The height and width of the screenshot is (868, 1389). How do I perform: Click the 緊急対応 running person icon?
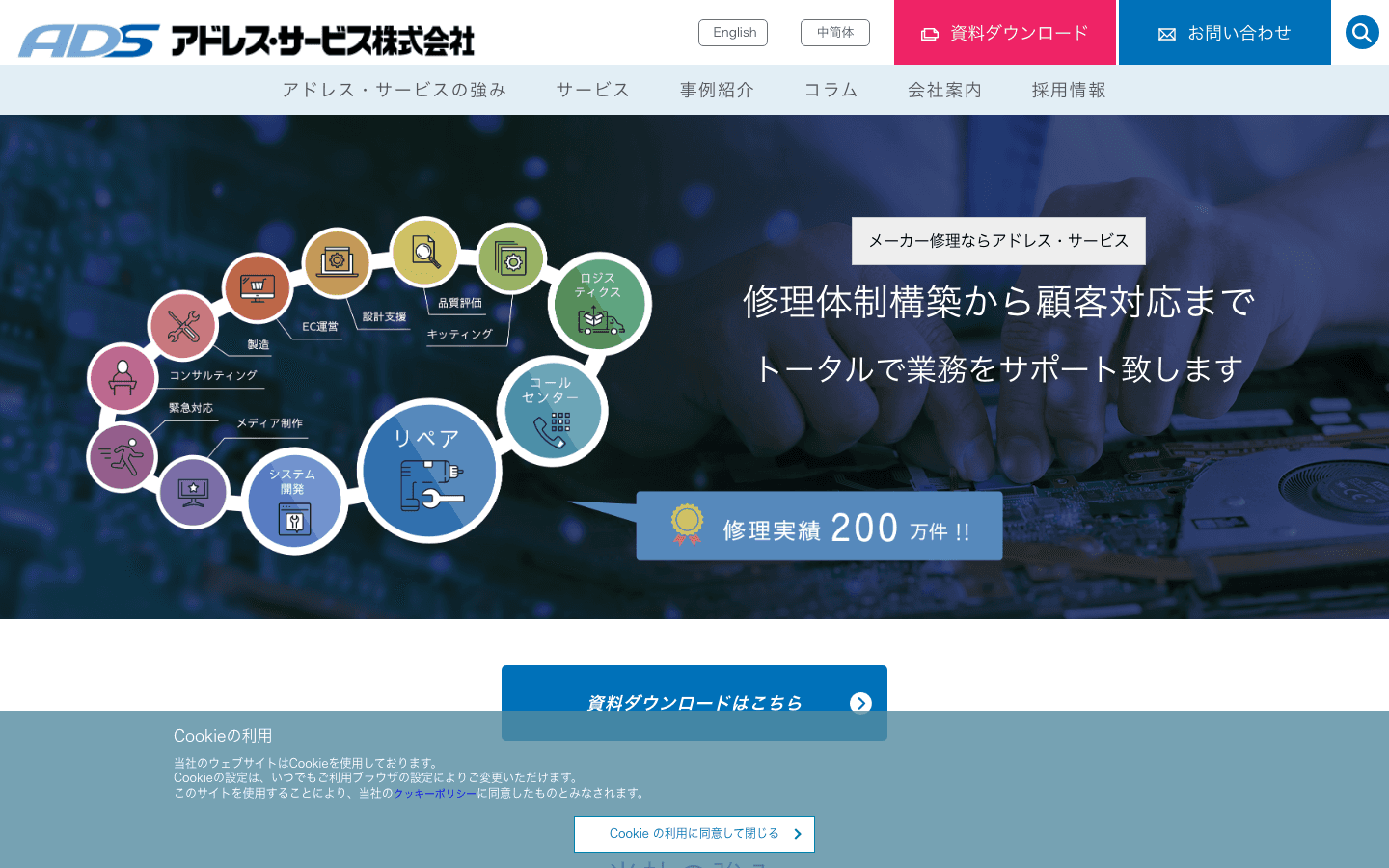pyautogui.click(x=123, y=456)
